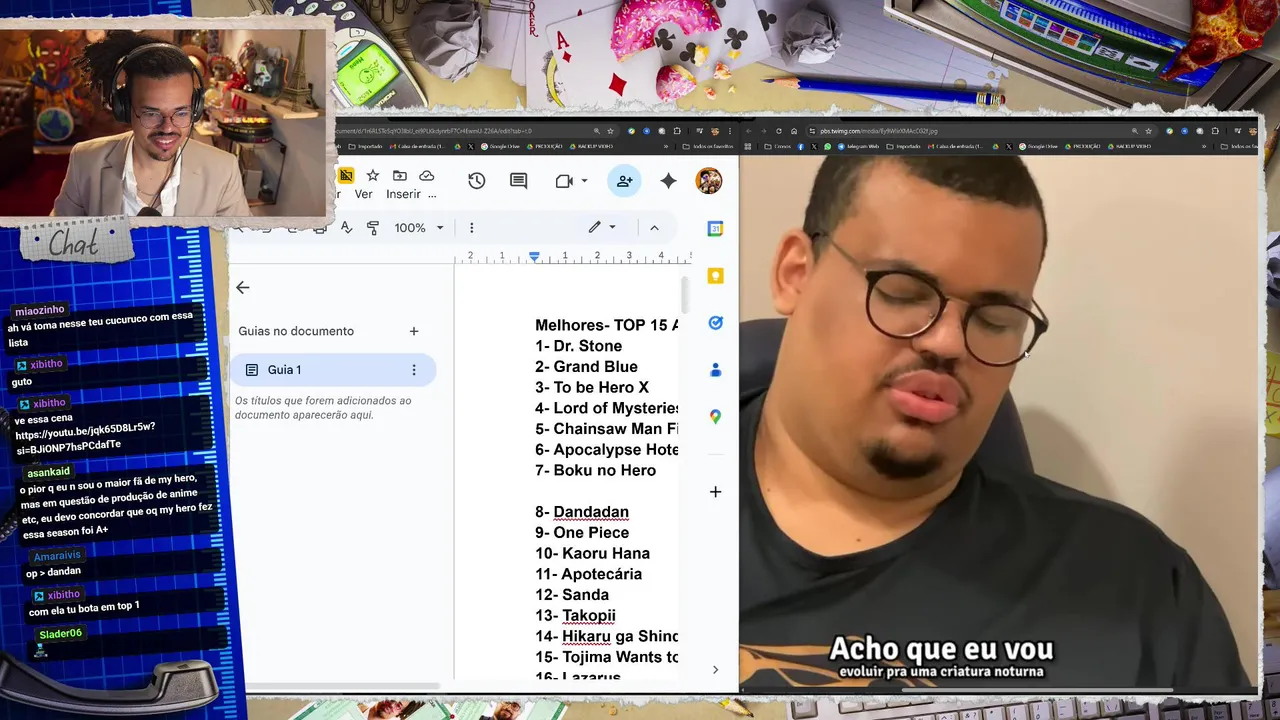Click chat username Amaraivis
The height and width of the screenshot is (720, 1280).
coord(56,556)
